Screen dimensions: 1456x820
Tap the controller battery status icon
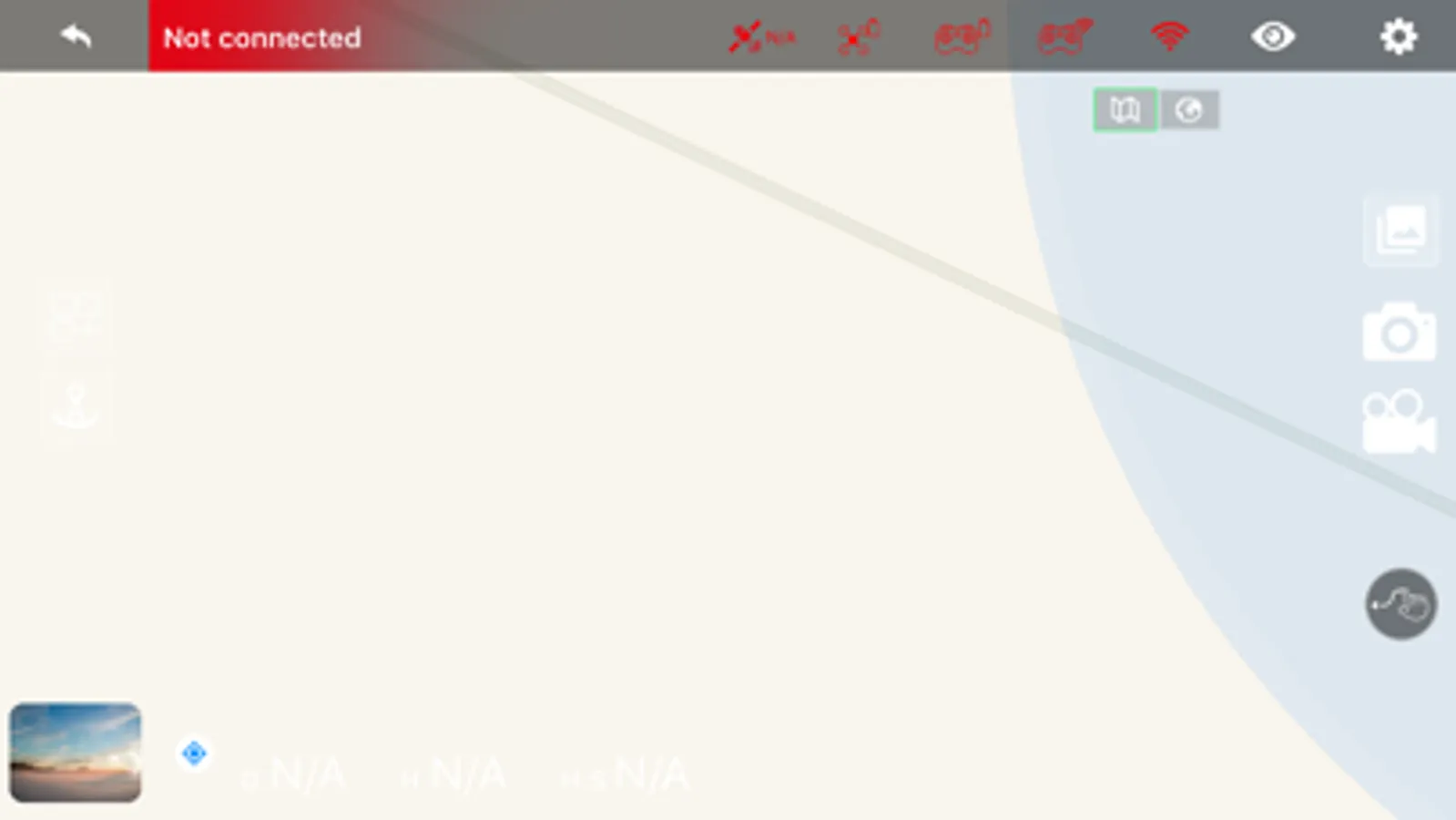tap(962, 37)
